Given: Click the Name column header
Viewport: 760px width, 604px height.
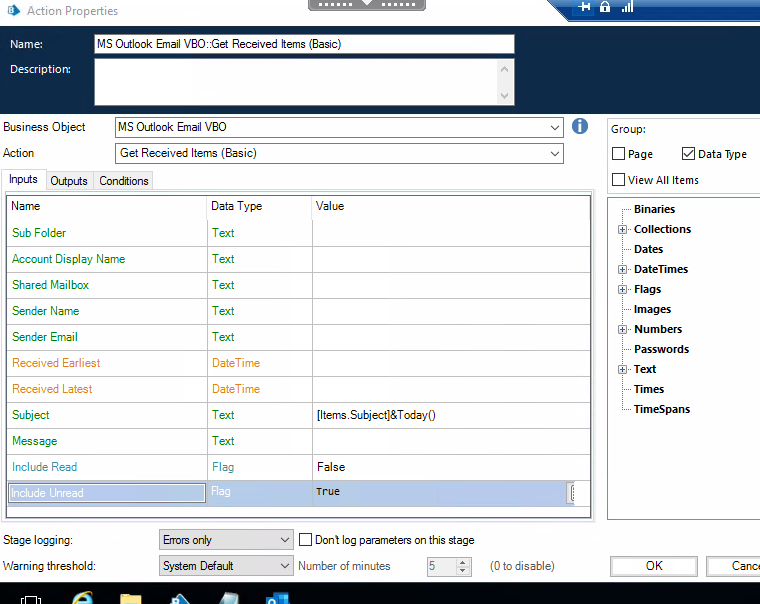Looking at the screenshot, I should point(107,206).
